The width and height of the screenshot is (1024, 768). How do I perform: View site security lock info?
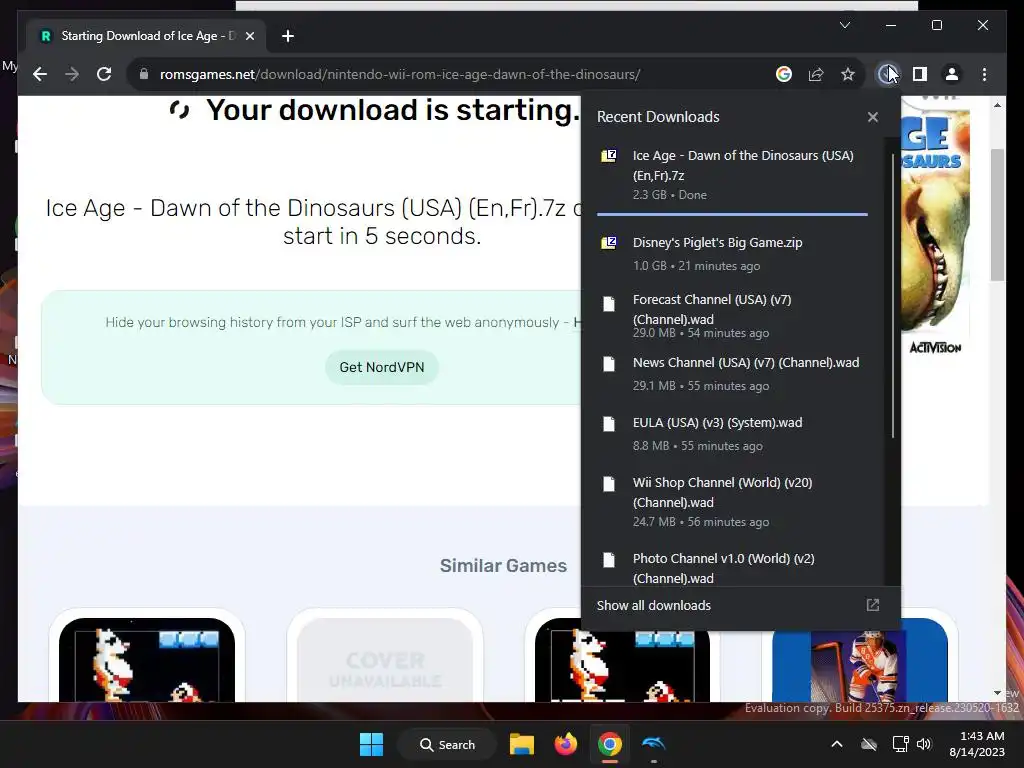coord(144,74)
